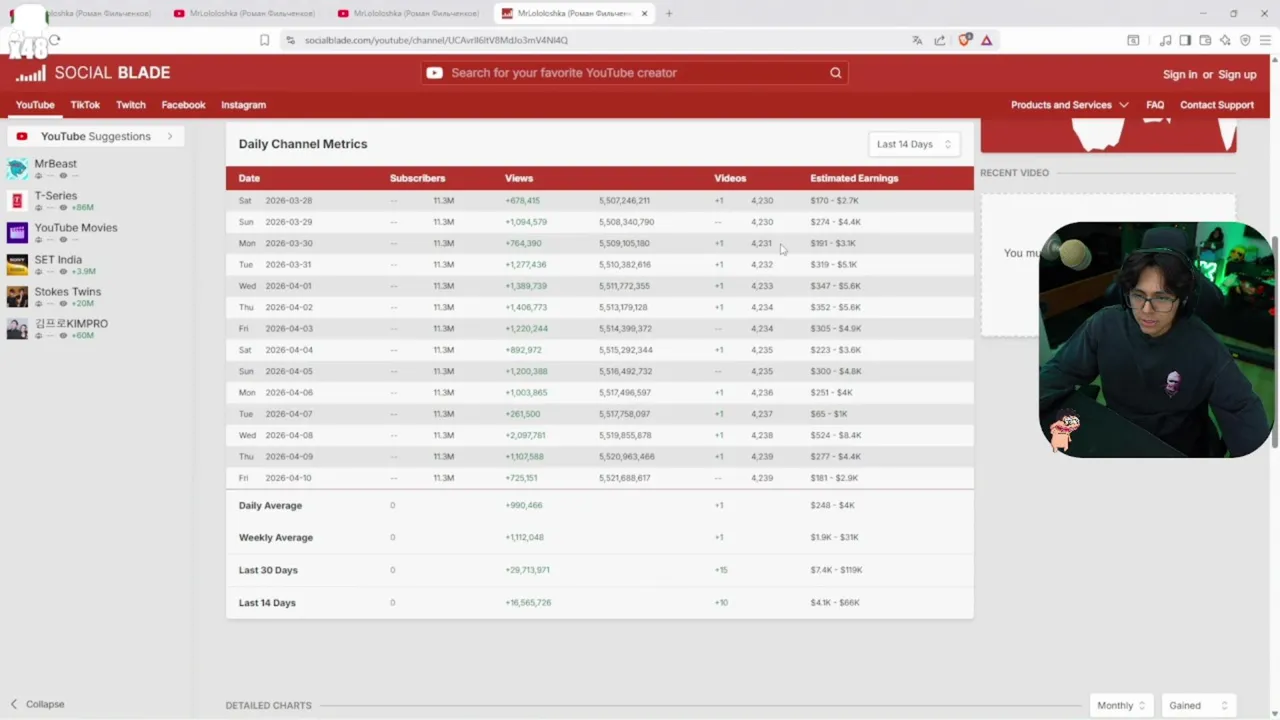Switch to the TikTok tab
The image size is (1280, 720).
click(85, 105)
